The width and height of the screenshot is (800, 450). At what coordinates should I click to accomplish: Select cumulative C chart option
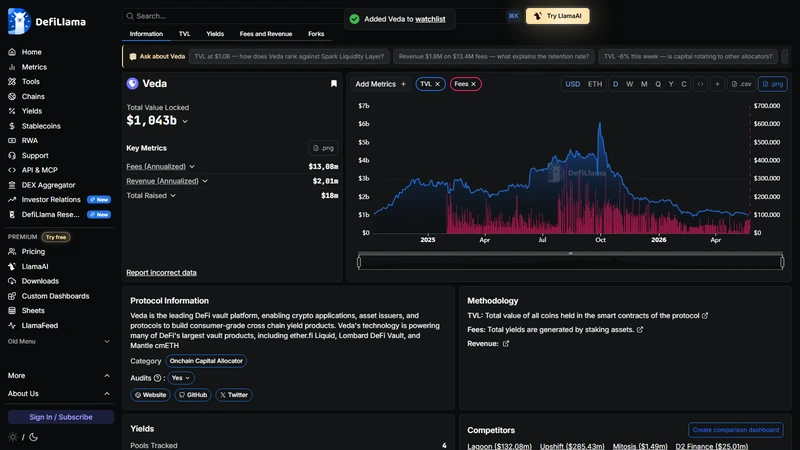(x=684, y=84)
